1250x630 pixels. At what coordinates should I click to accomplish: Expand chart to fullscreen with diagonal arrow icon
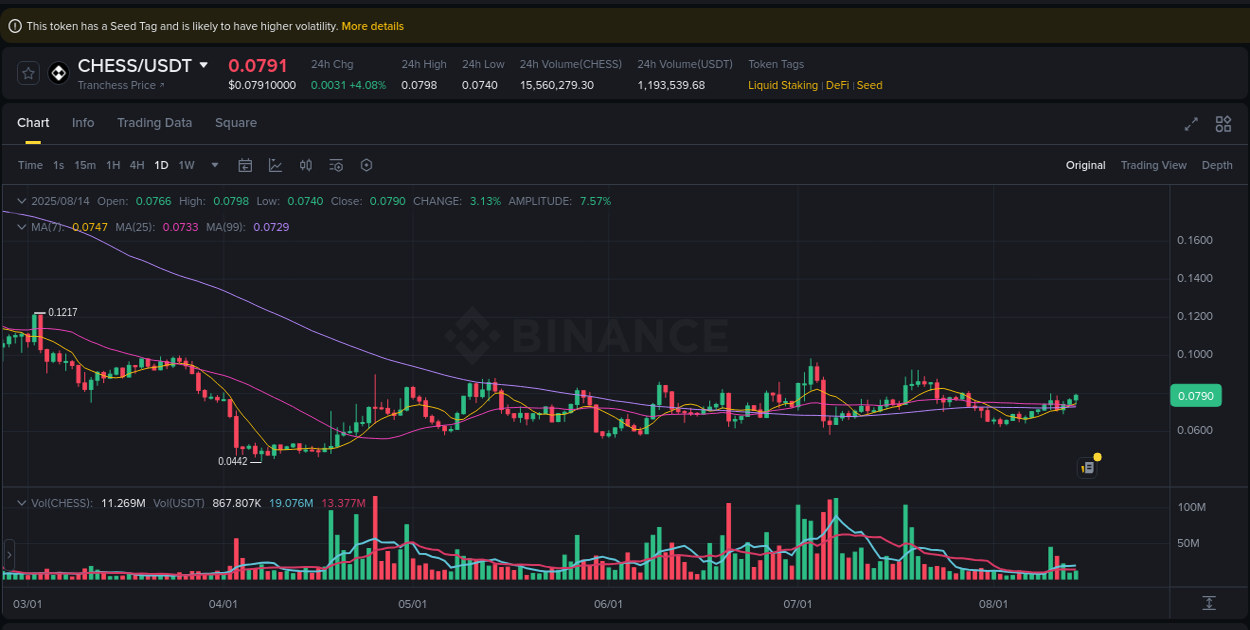click(1190, 124)
